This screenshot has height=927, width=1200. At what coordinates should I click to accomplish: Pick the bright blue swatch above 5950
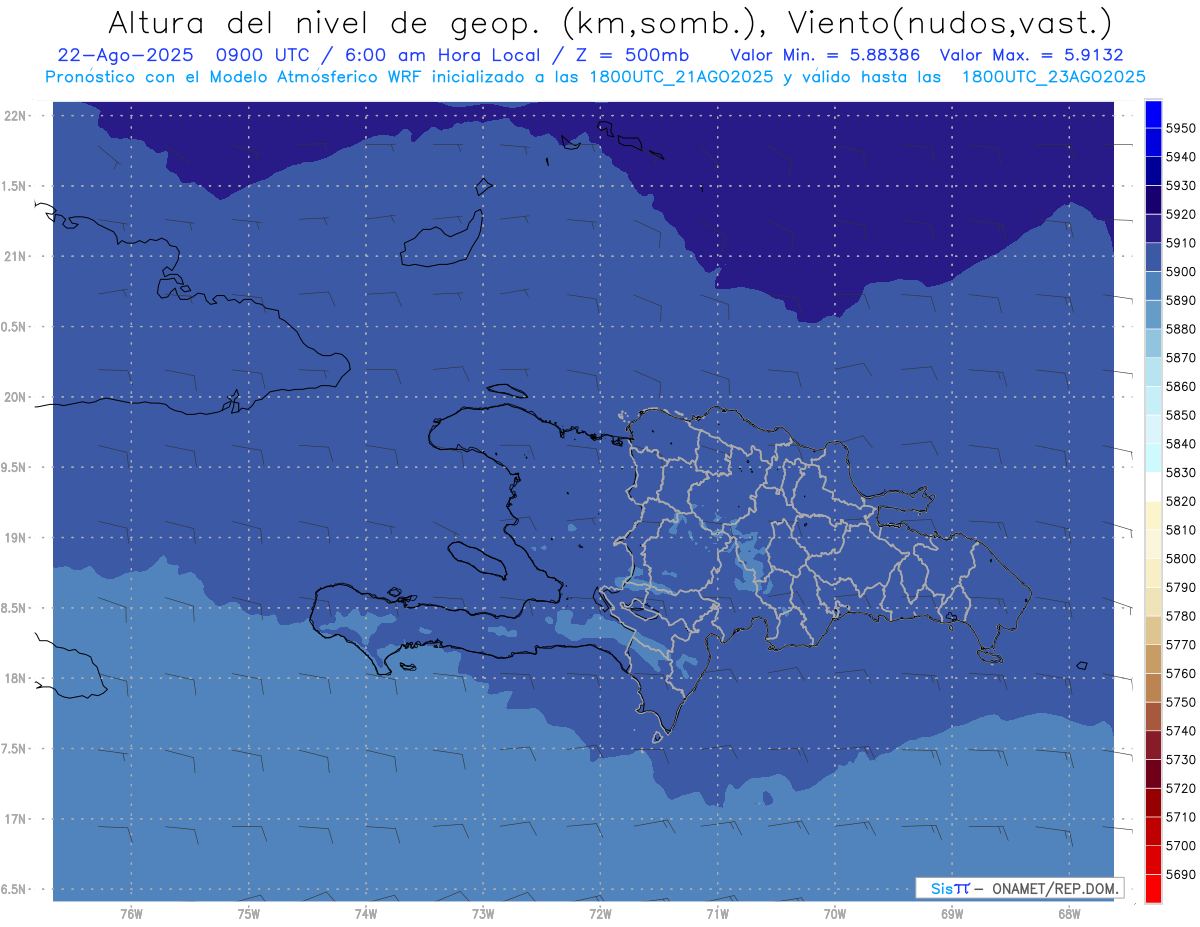pyautogui.click(x=1153, y=114)
